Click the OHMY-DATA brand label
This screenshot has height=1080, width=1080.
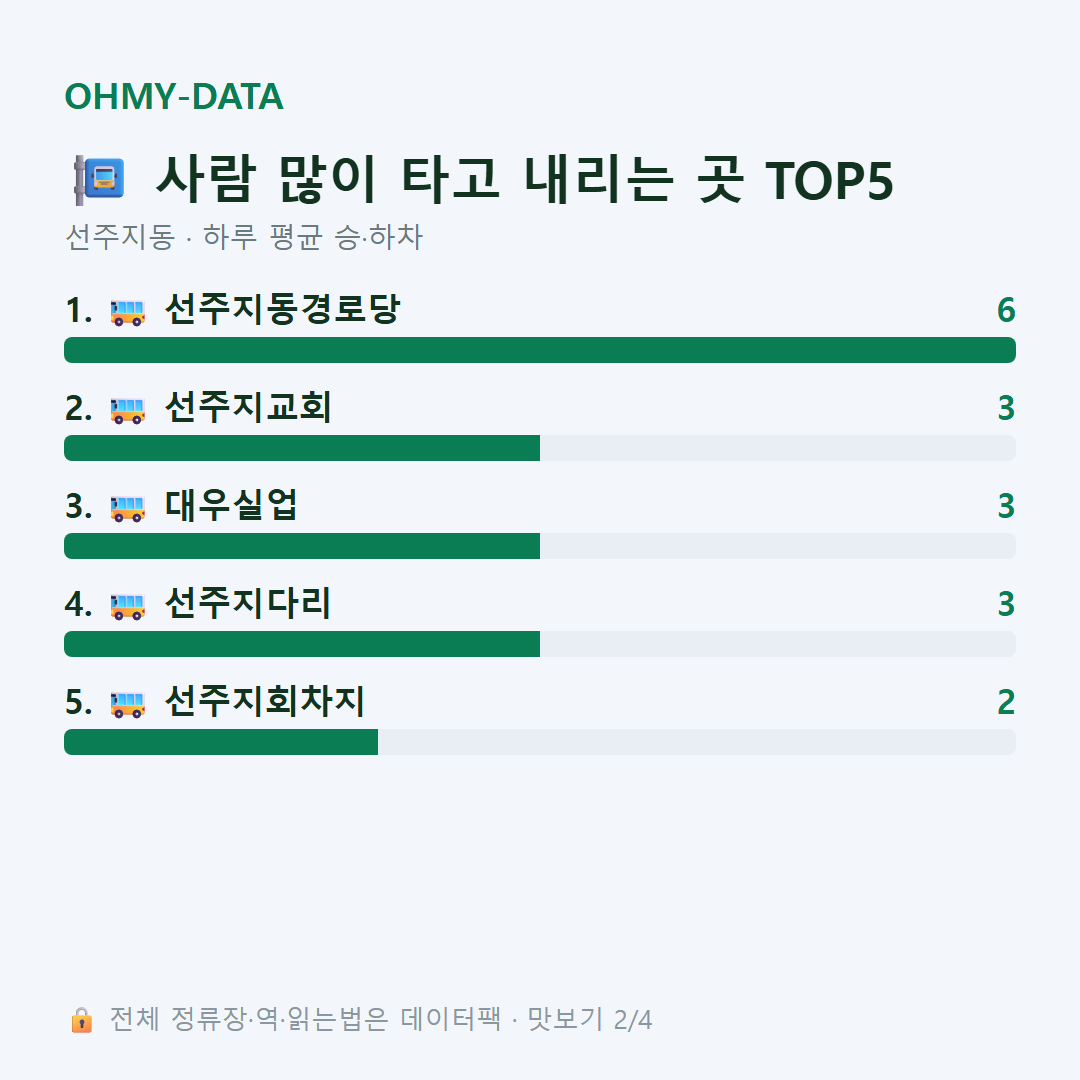click(x=174, y=96)
